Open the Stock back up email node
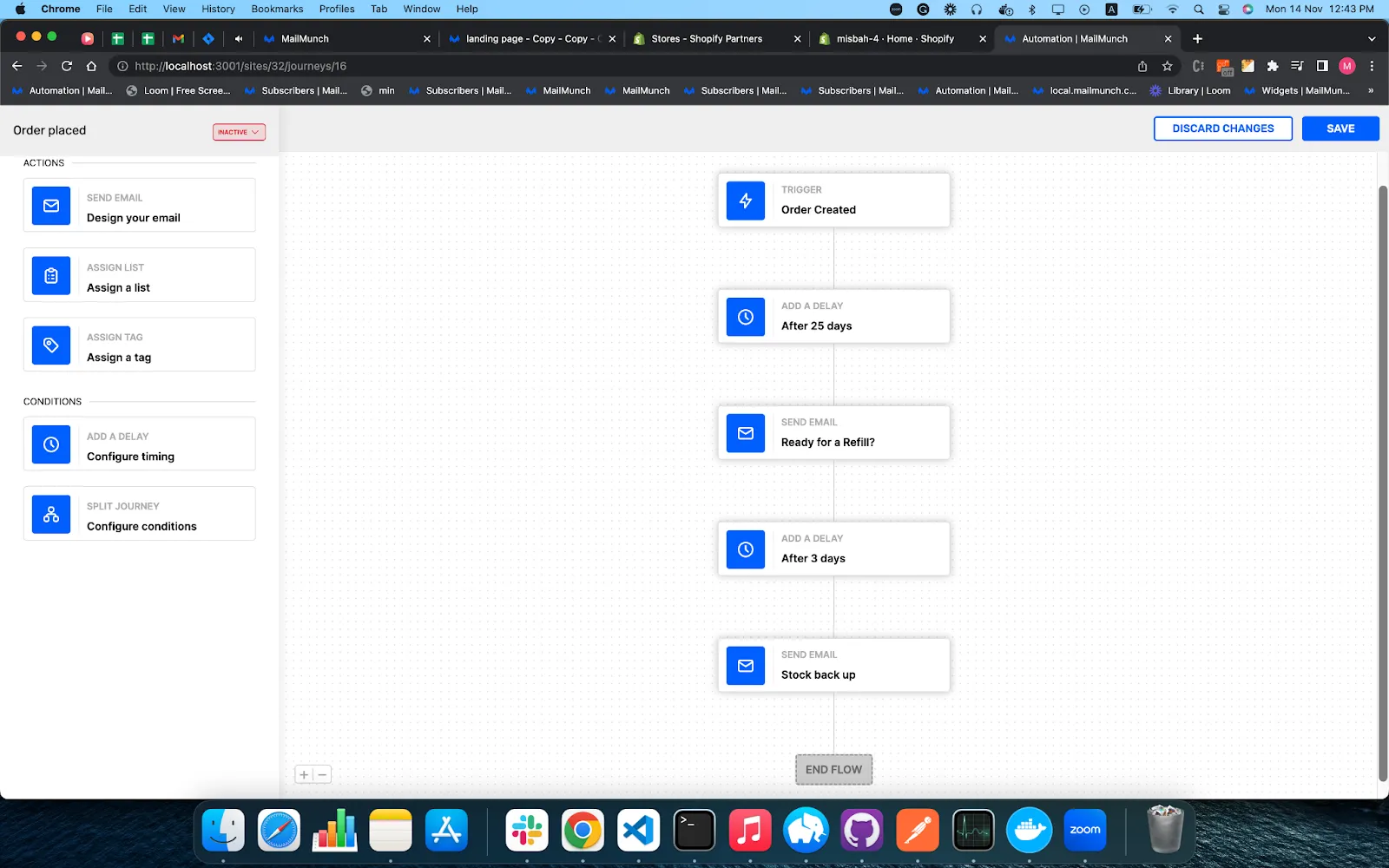The height and width of the screenshot is (868, 1389). (833, 666)
